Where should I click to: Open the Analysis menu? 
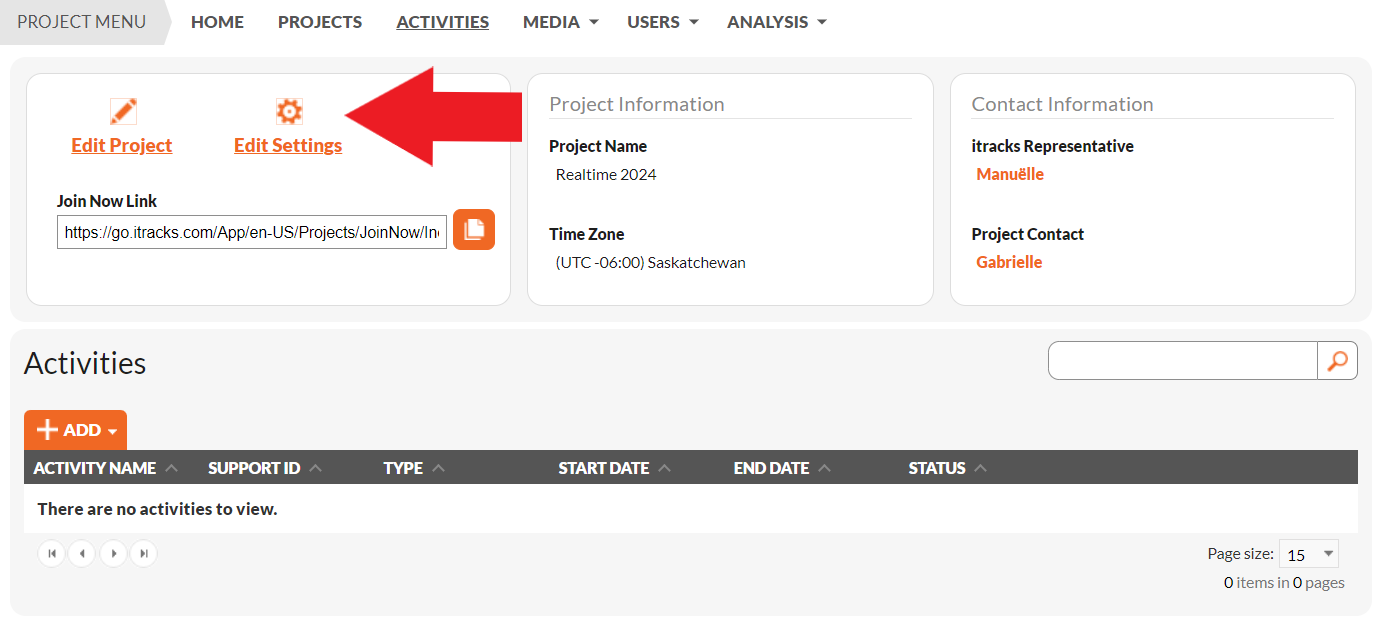pyautogui.click(x=777, y=22)
